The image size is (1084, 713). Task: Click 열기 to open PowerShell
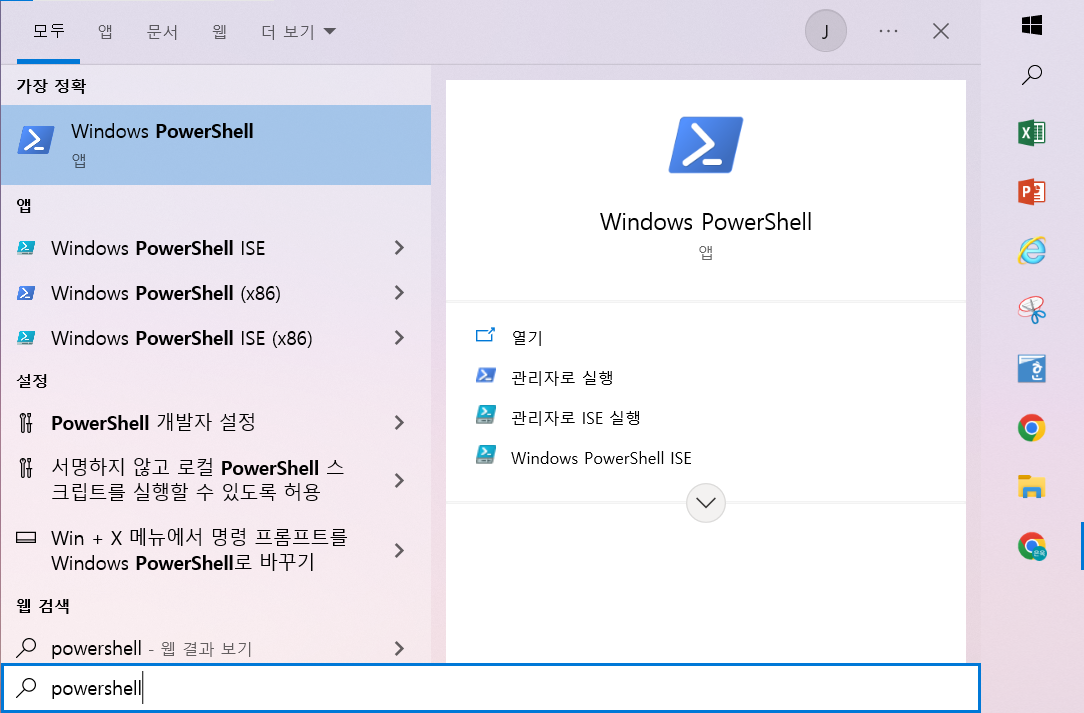coord(527,337)
